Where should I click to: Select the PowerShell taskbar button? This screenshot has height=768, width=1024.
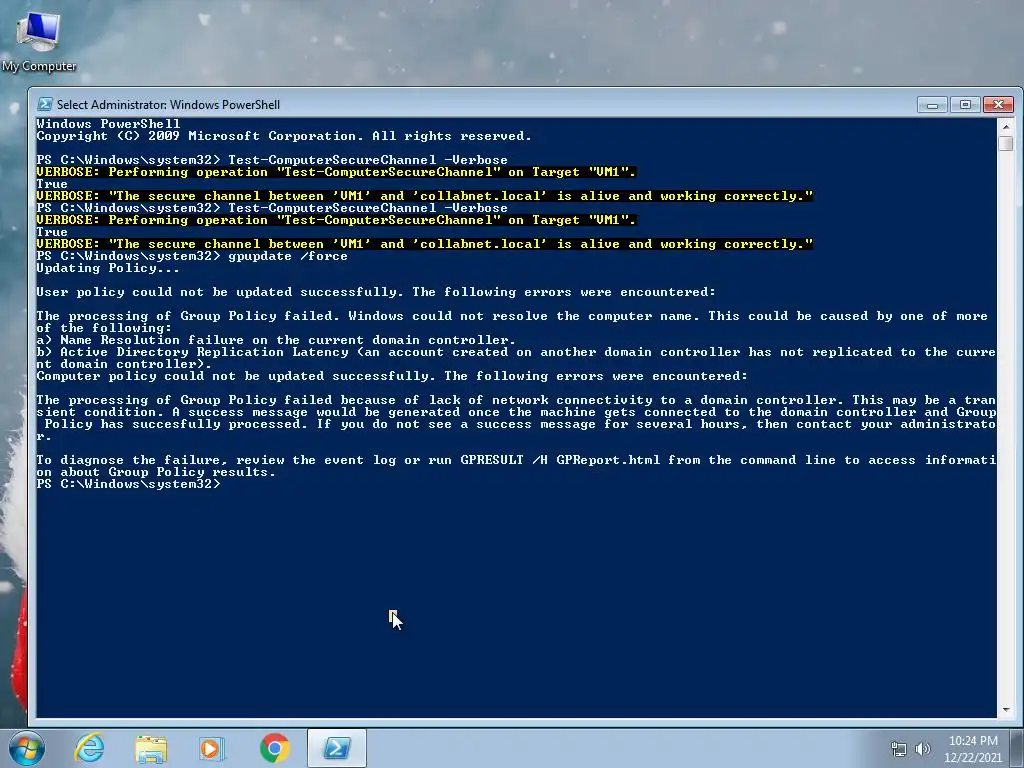[336, 748]
